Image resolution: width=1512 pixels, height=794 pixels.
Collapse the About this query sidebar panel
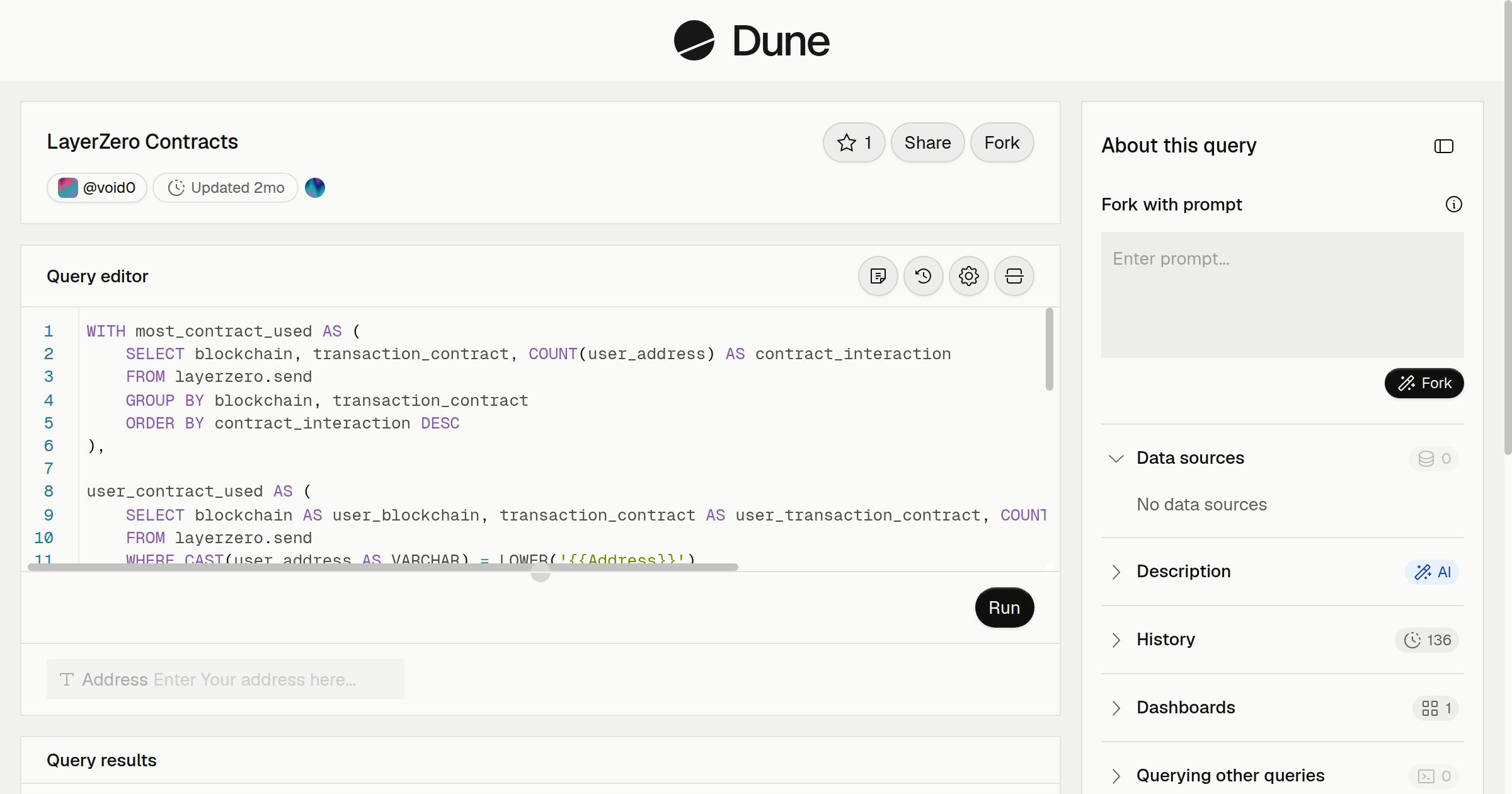1444,146
